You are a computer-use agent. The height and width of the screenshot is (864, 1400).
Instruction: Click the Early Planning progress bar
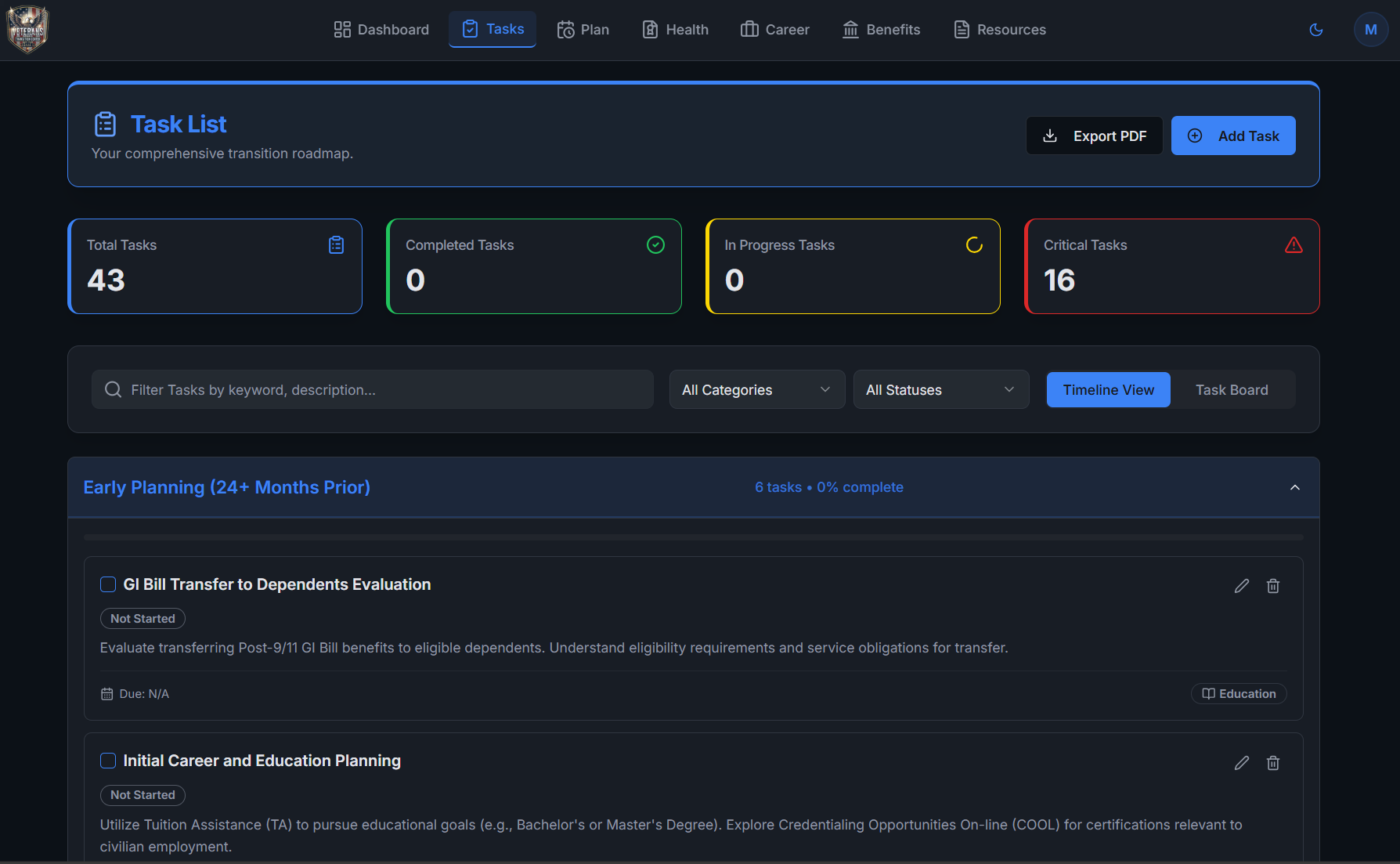pos(694,537)
